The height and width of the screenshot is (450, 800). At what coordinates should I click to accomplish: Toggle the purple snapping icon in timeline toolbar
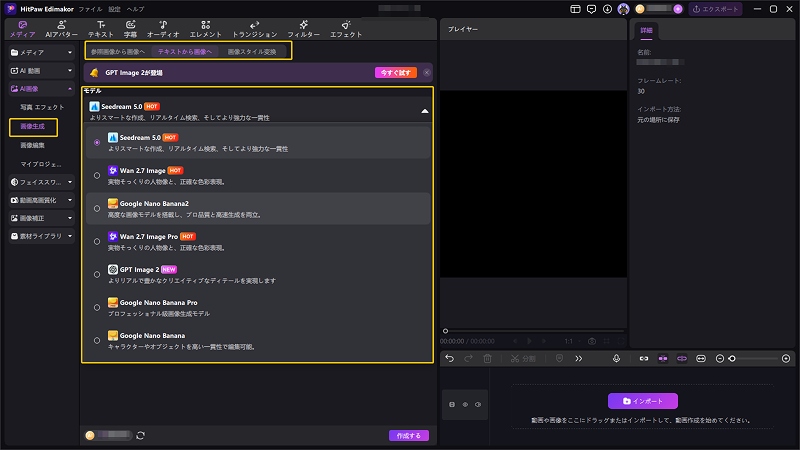coord(663,359)
